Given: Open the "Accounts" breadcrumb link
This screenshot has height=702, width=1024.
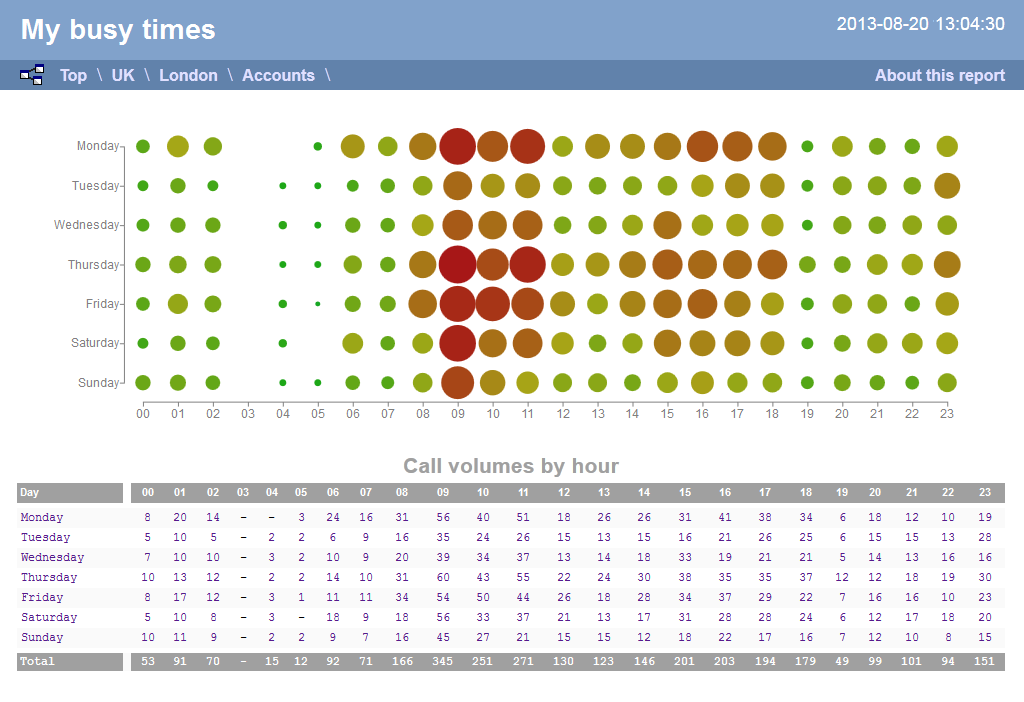Looking at the screenshot, I should [278, 75].
